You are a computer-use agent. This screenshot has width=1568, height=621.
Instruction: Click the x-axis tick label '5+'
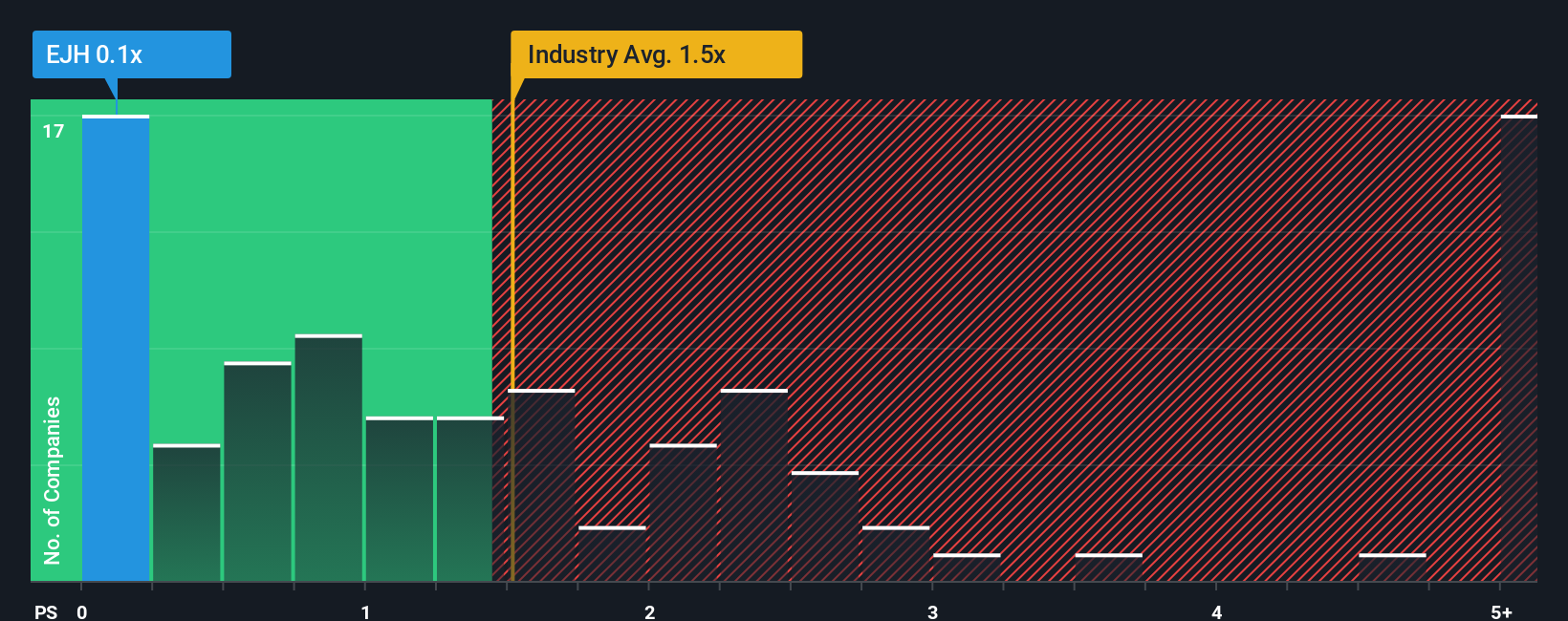(x=1501, y=612)
